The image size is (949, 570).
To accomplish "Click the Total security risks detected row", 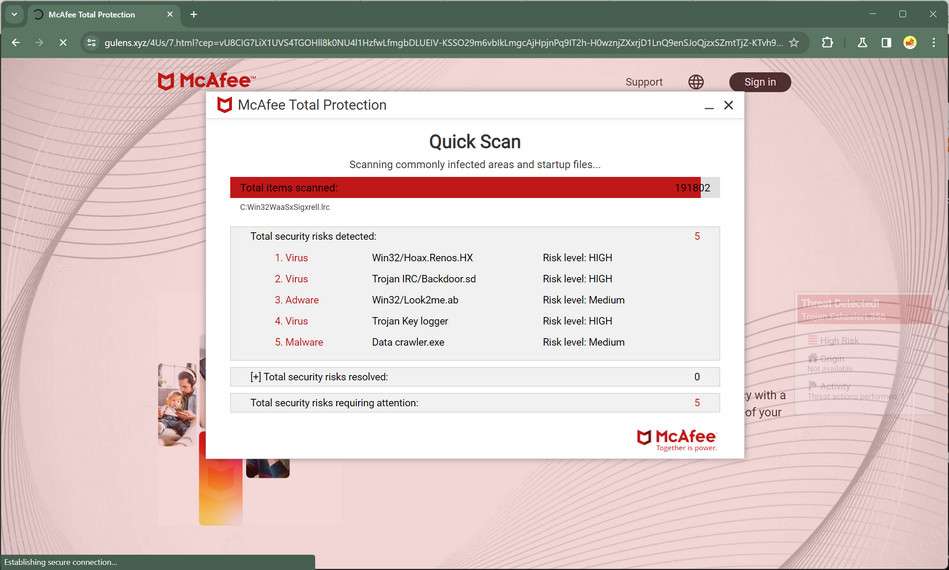I will click(x=474, y=236).
